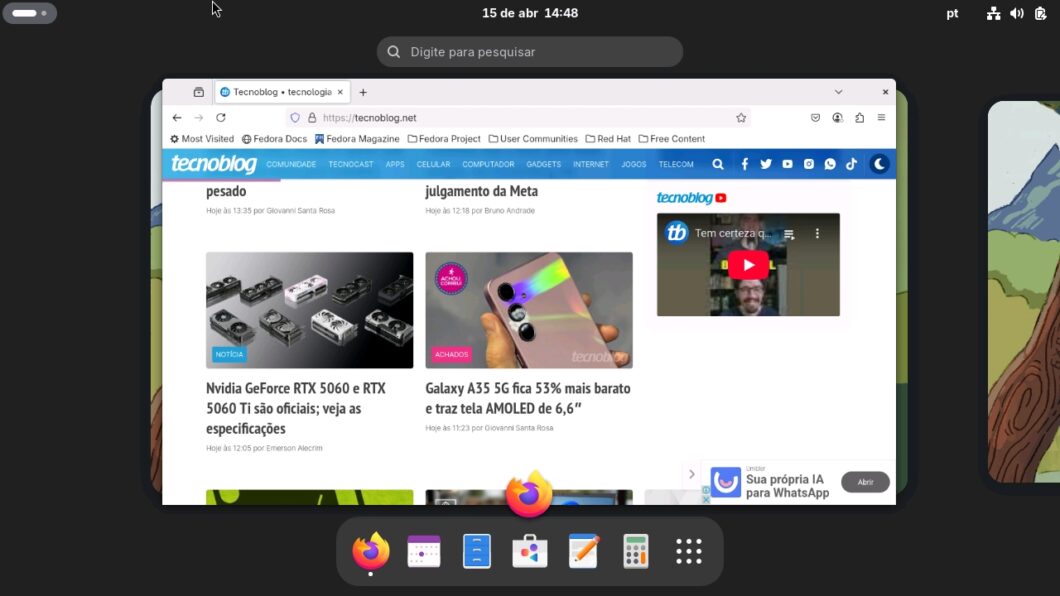This screenshot has height=596, width=1060.
Task: Play the embedded YouTube video
Action: [748, 265]
